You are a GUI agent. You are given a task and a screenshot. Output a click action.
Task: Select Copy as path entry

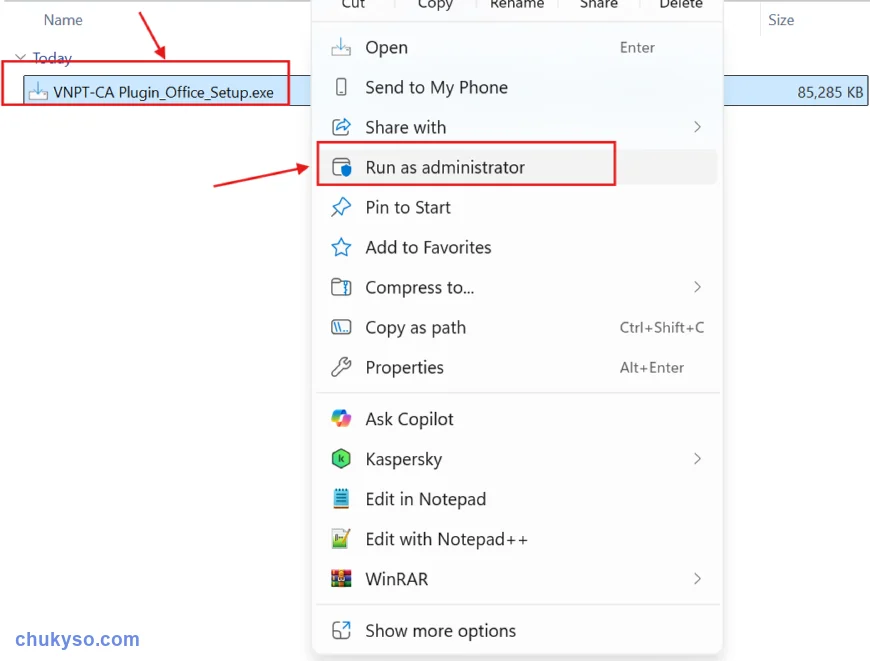pyautogui.click(x=517, y=327)
